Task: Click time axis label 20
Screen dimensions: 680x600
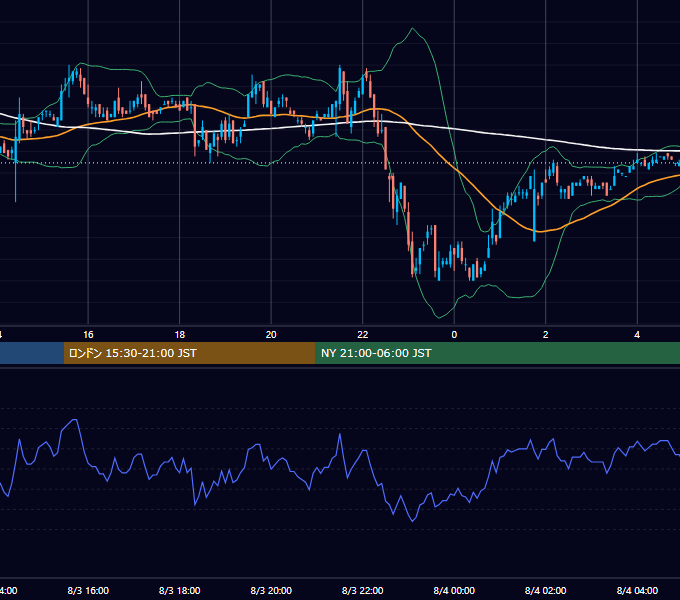Action: 271,334
